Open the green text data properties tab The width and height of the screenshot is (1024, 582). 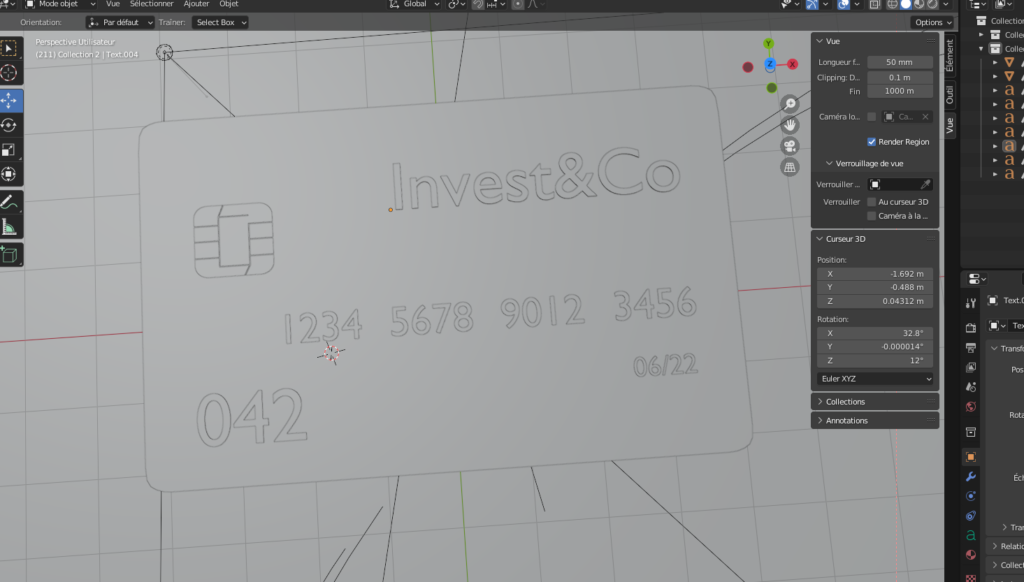[970, 535]
